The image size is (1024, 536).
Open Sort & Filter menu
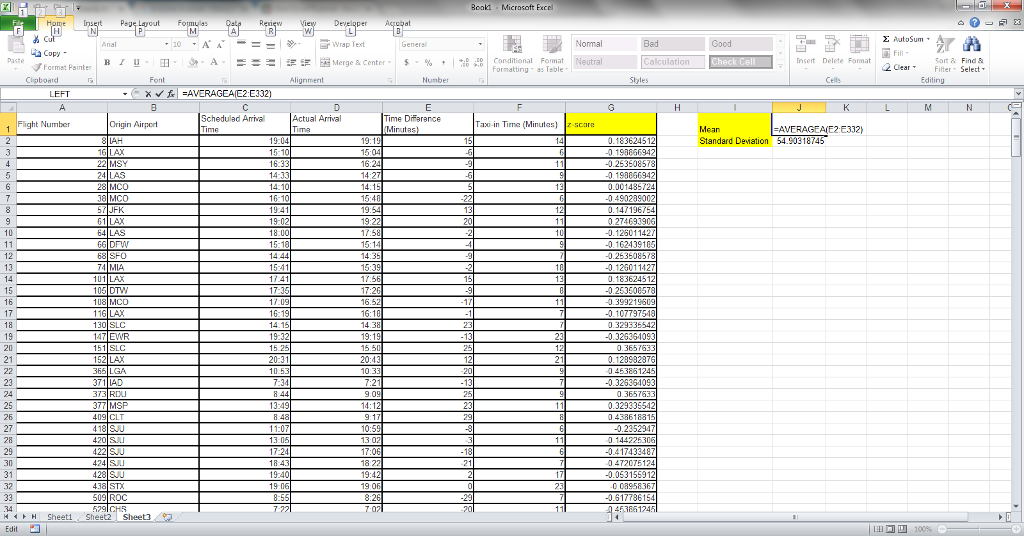point(944,54)
